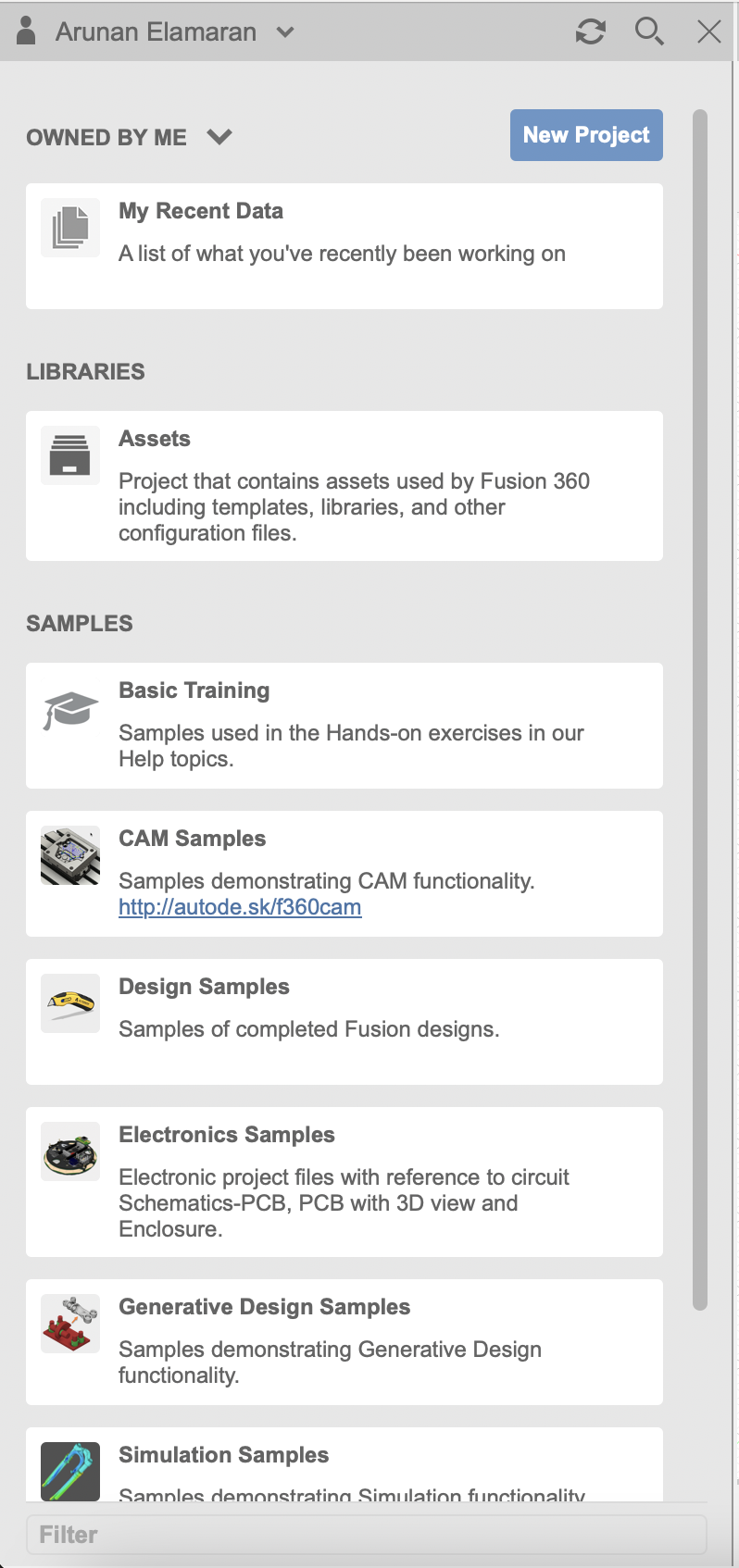Select the My Recent Data icon
739x1568 pixels.
[x=69, y=227]
